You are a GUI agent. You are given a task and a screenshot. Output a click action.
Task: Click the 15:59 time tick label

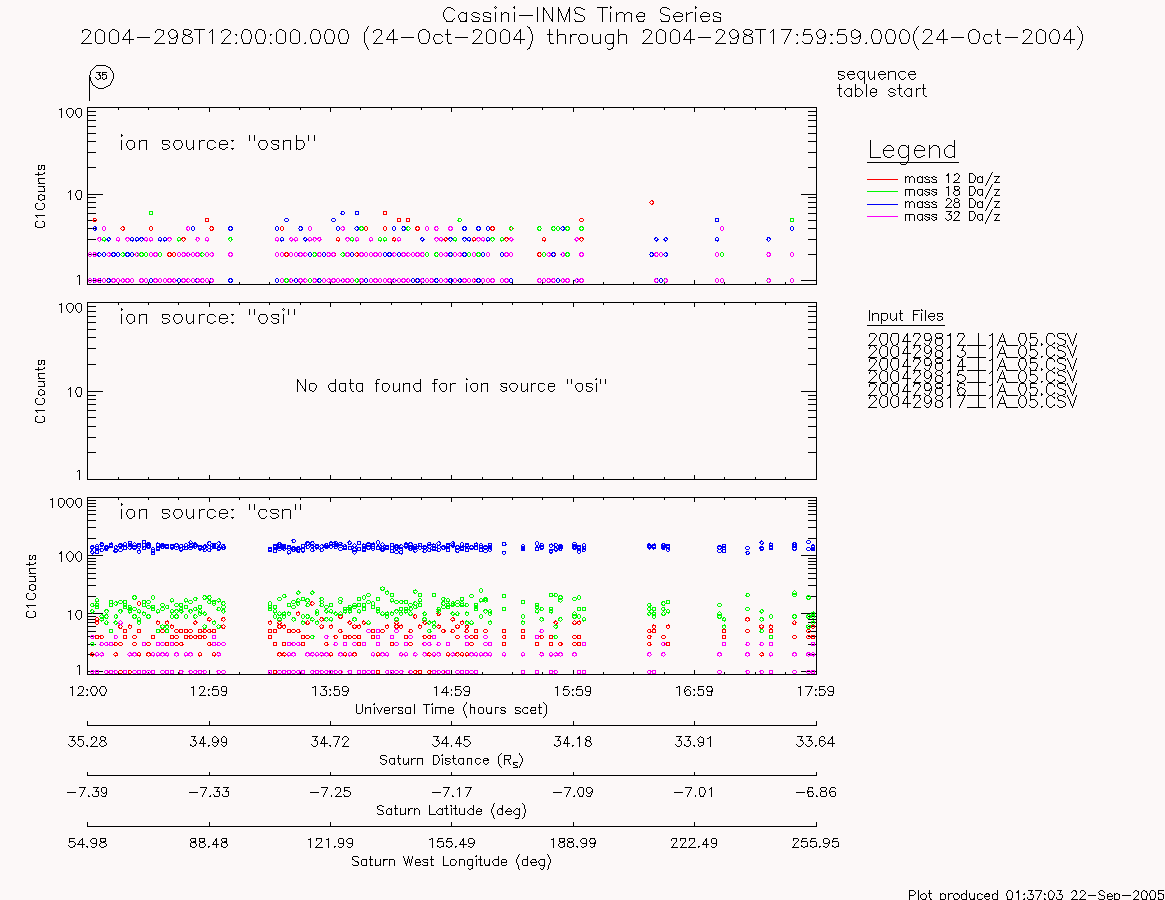(x=573, y=691)
